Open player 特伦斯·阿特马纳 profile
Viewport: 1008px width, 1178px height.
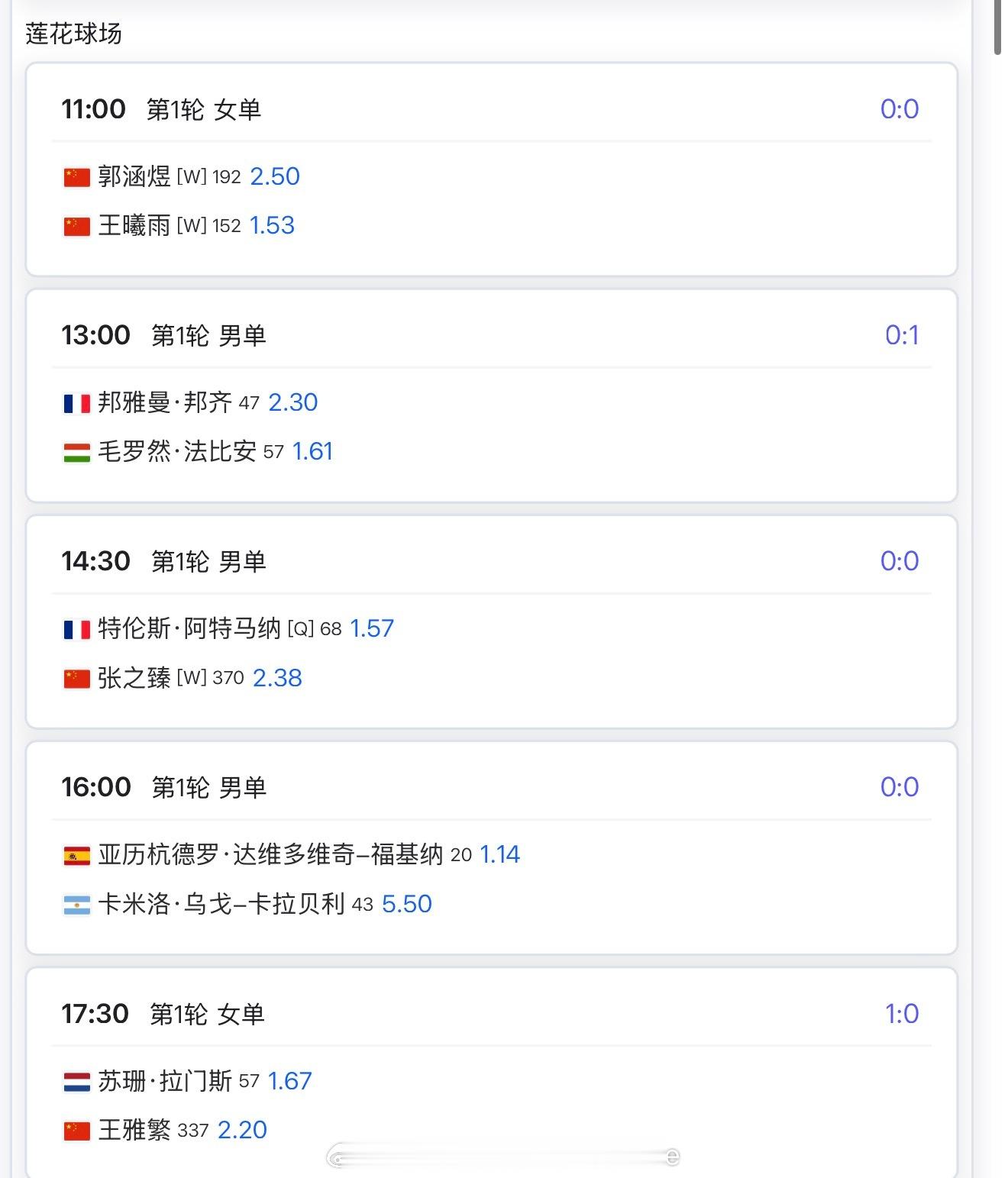(189, 628)
